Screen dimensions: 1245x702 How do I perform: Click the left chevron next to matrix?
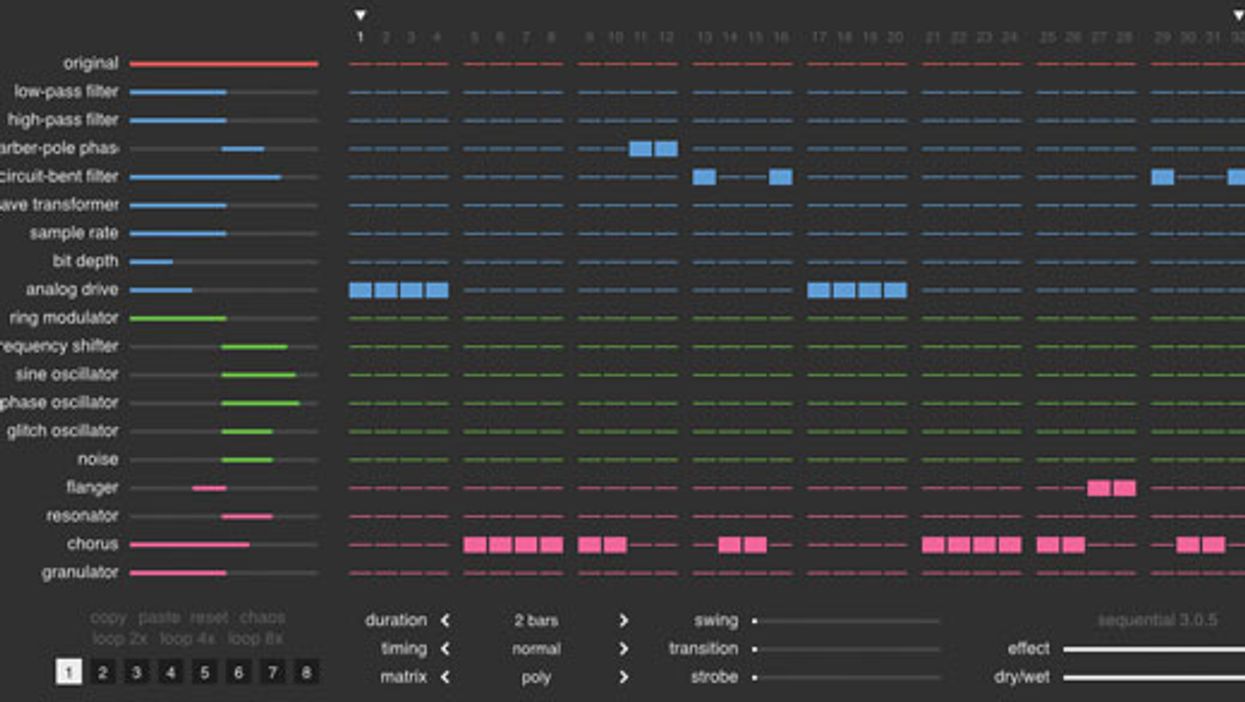pos(446,677)
